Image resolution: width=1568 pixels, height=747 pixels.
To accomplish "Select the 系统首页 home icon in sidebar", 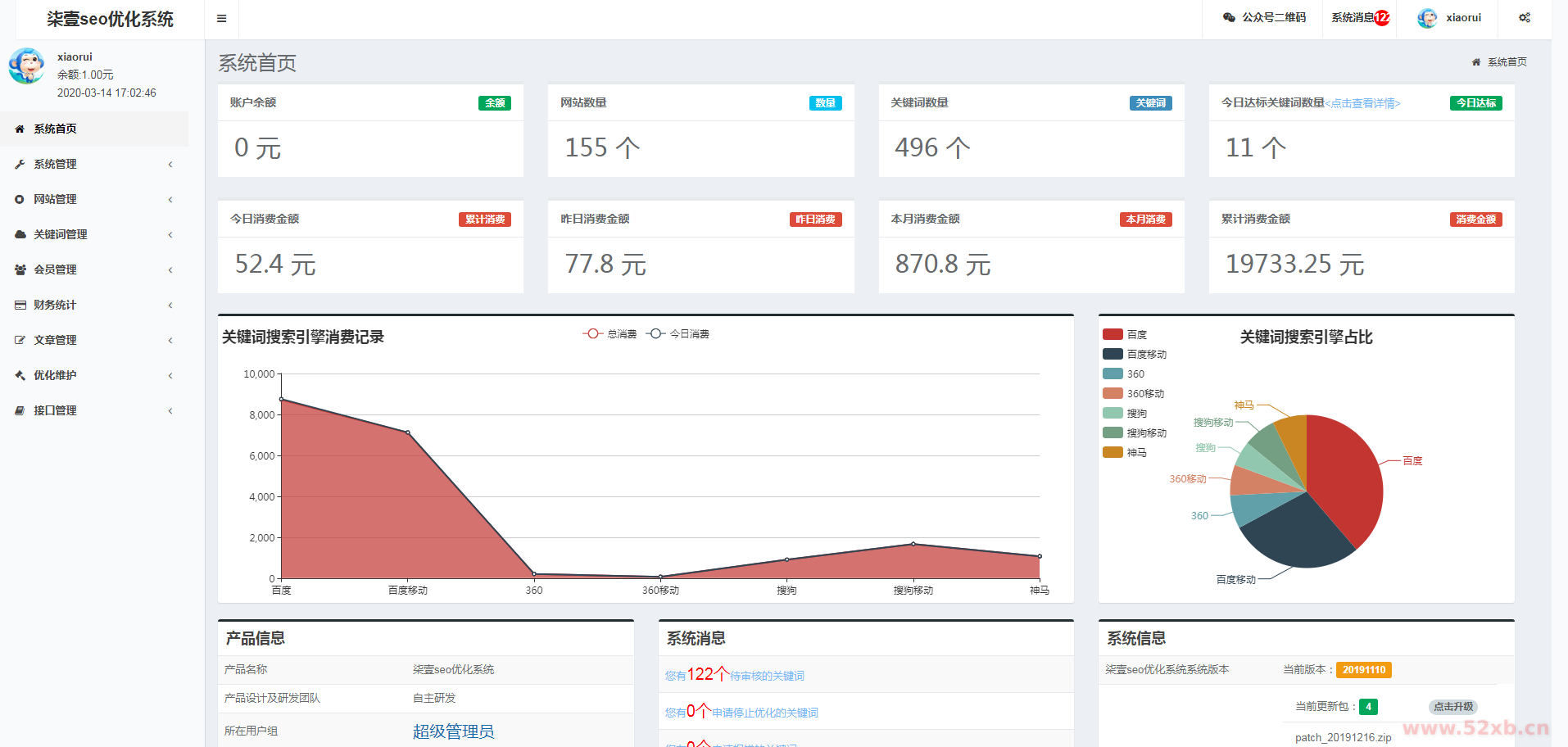I will [19, 129].
